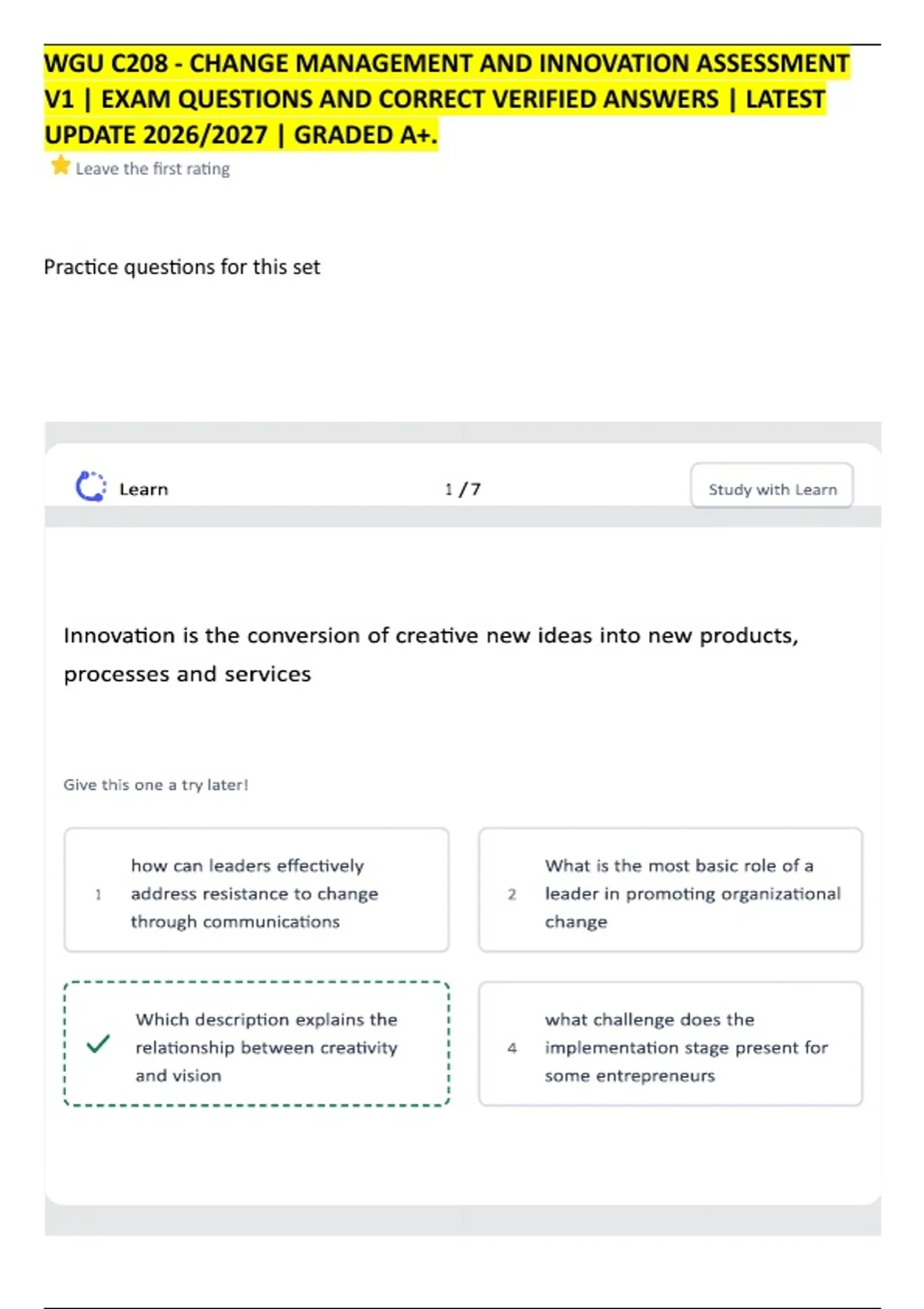This screenshot has height=1309, width=924.
Task: Click the Give this one a try later text
Action: [x=156, y=785]
